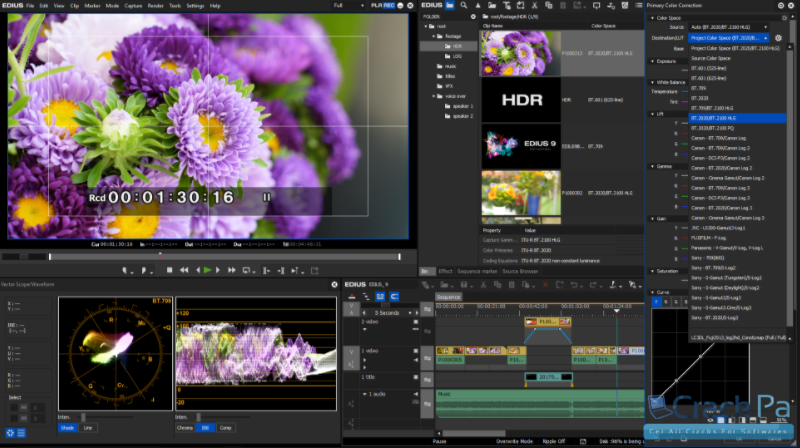
Task: Click the timeline Open project folder icon
Action: [x=444, y=285]
